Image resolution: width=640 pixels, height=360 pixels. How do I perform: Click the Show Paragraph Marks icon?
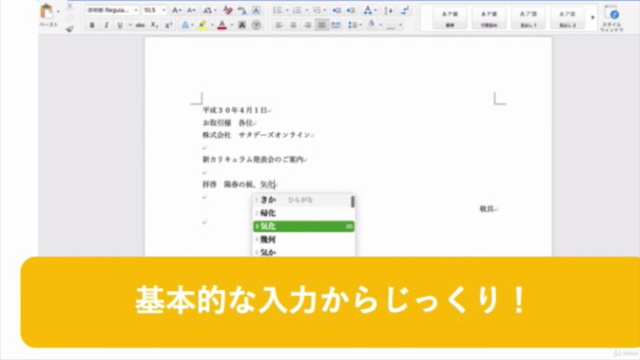click(405, 10)
